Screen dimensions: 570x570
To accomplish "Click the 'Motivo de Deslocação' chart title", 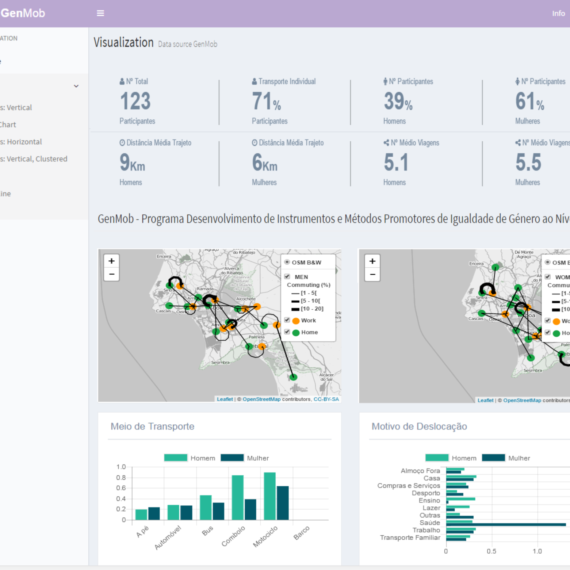I will [x=419, y=426].
